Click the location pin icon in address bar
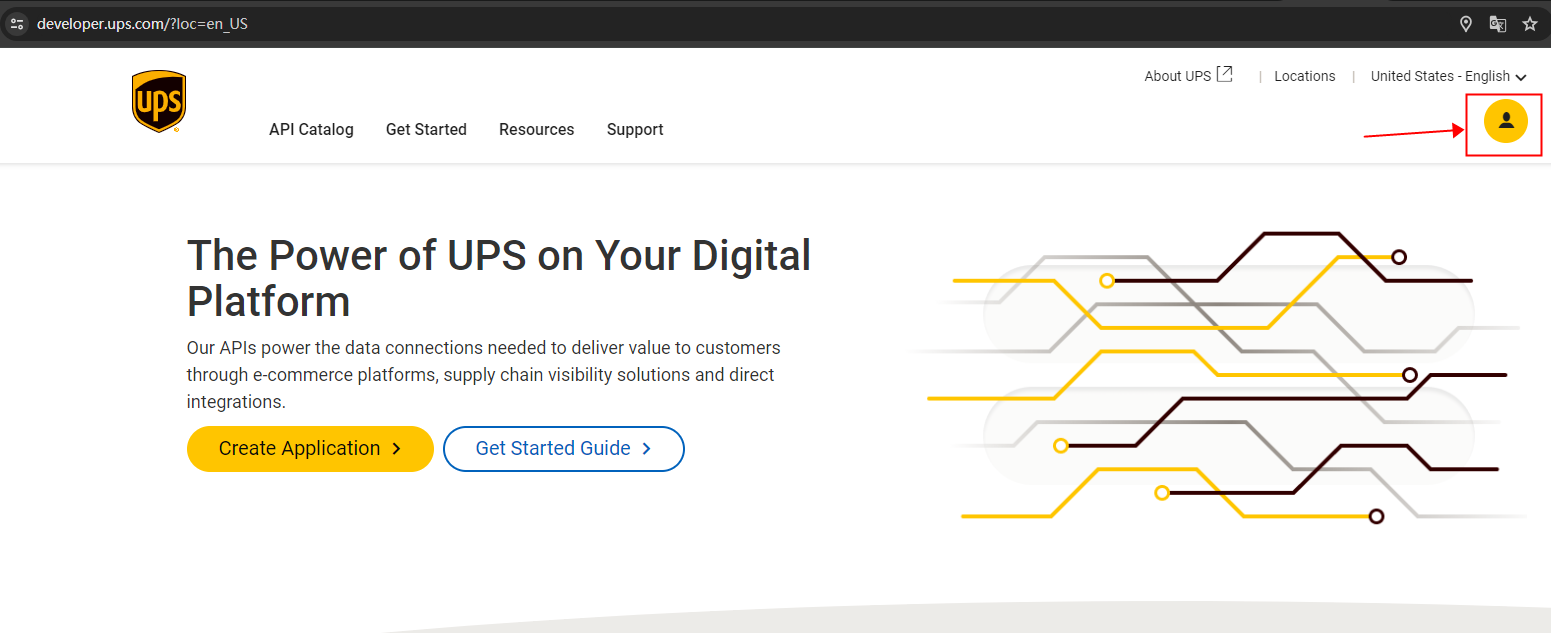The width and height of the screenshot is (1551, 633). [x=1466, y=24]
